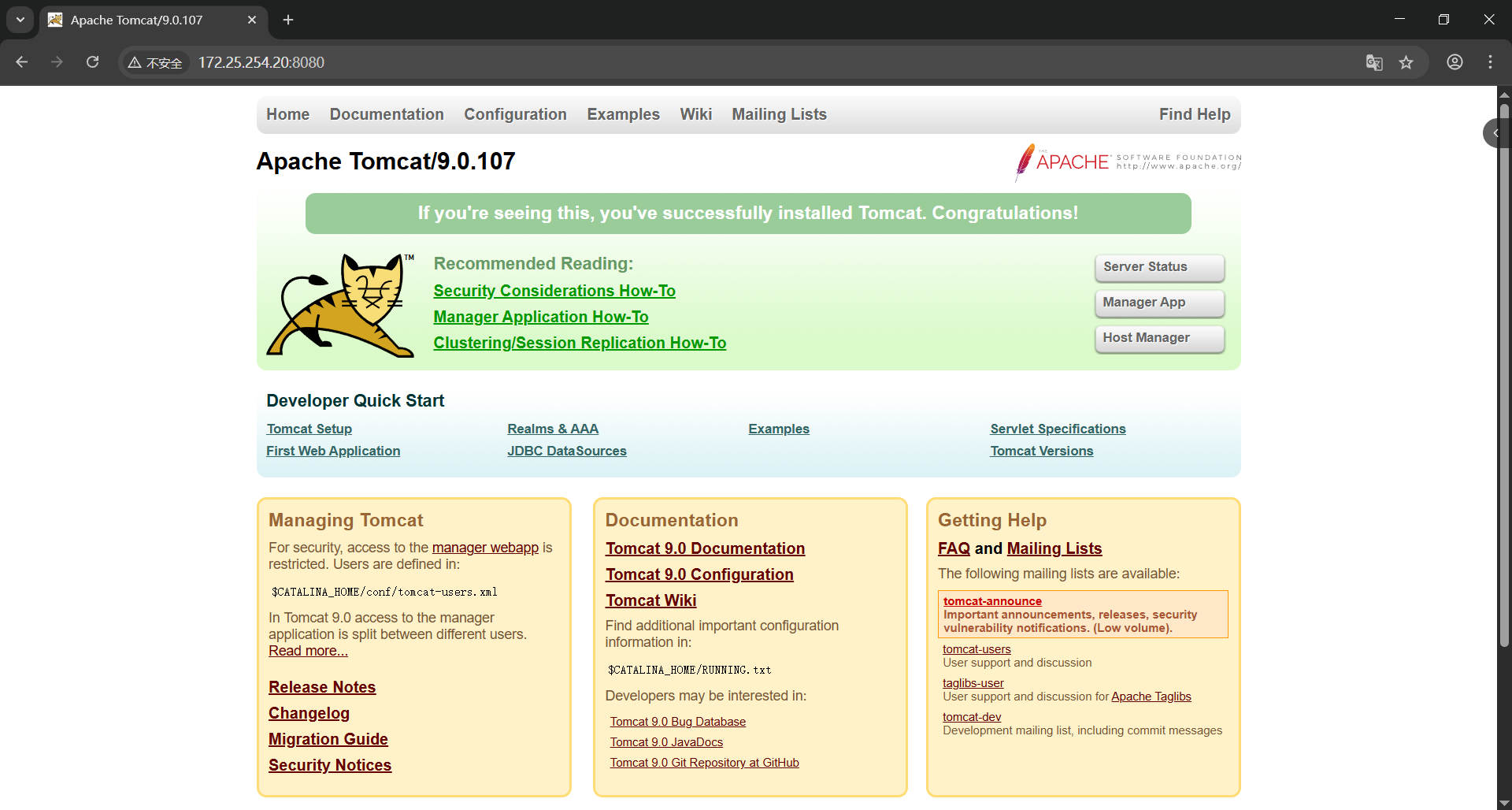Image resolution: width=1512 pixels, height=810 pixels.
Task: Open Tomcat 9.0 Git Repository at GitHub
Action: 705,763
